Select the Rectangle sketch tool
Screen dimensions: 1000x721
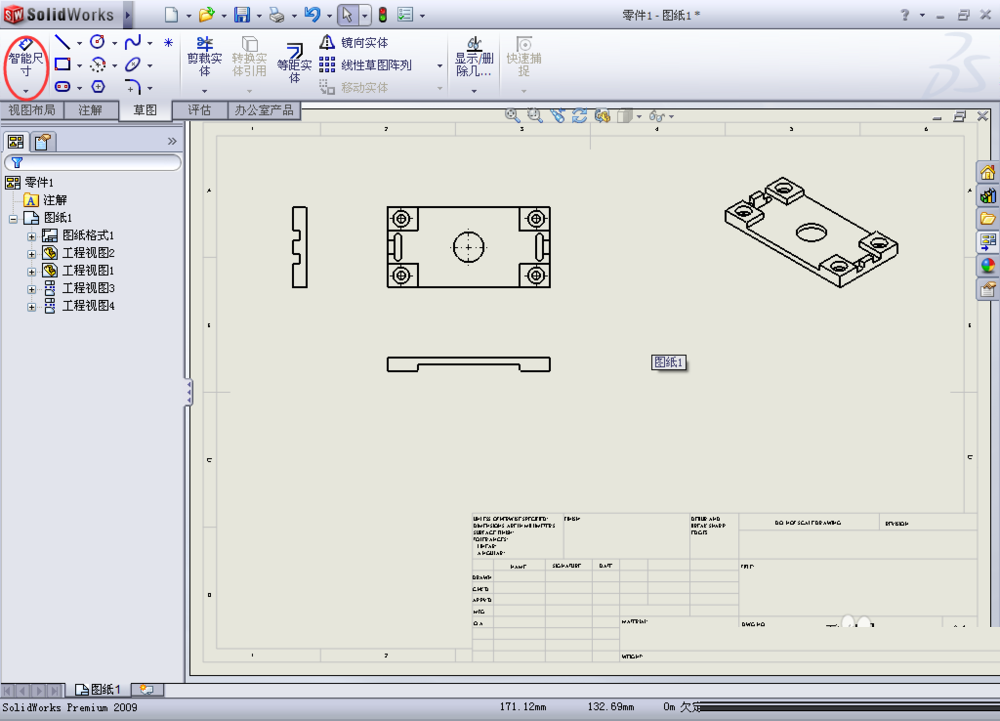pos(62,64)
